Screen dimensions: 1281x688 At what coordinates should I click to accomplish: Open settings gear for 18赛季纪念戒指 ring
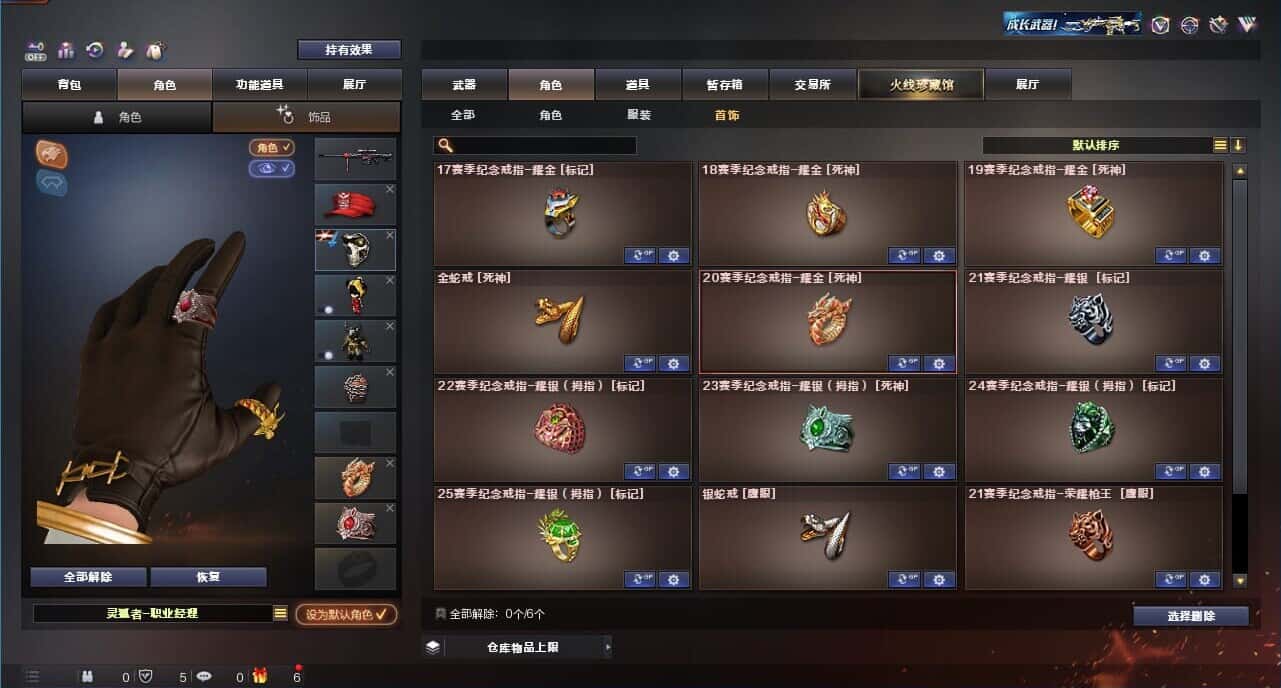point(939,255)
